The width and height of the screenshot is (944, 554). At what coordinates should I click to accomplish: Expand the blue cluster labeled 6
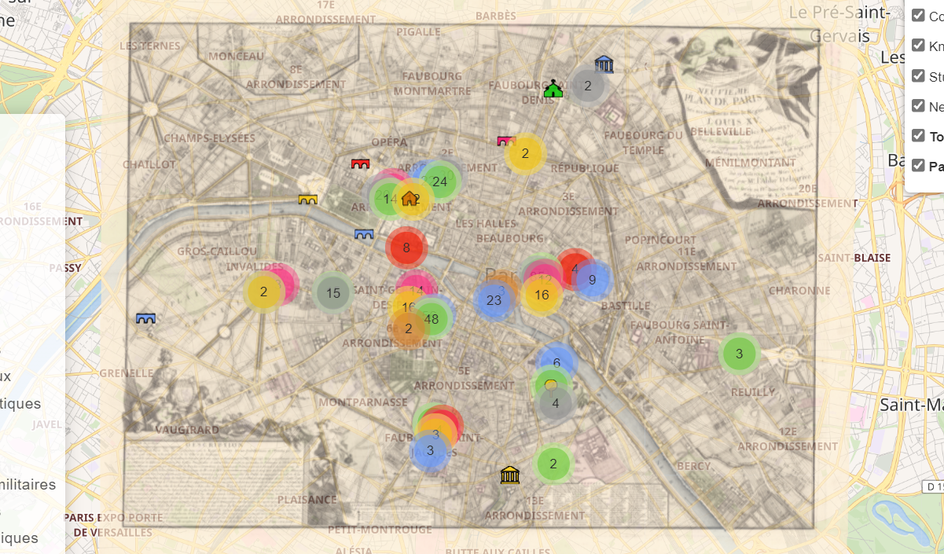pyautogui.click(x=557, y=363)
